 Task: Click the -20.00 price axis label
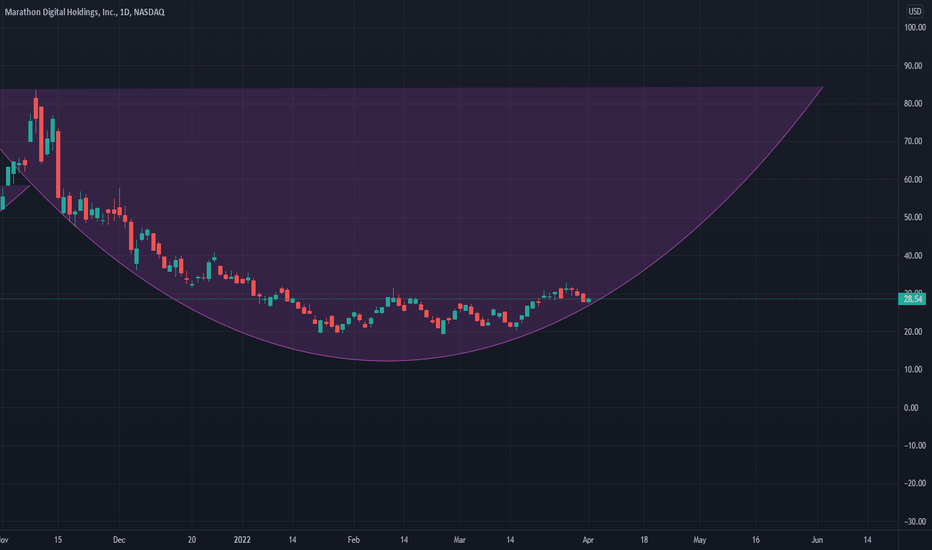(x=913, y=483)
